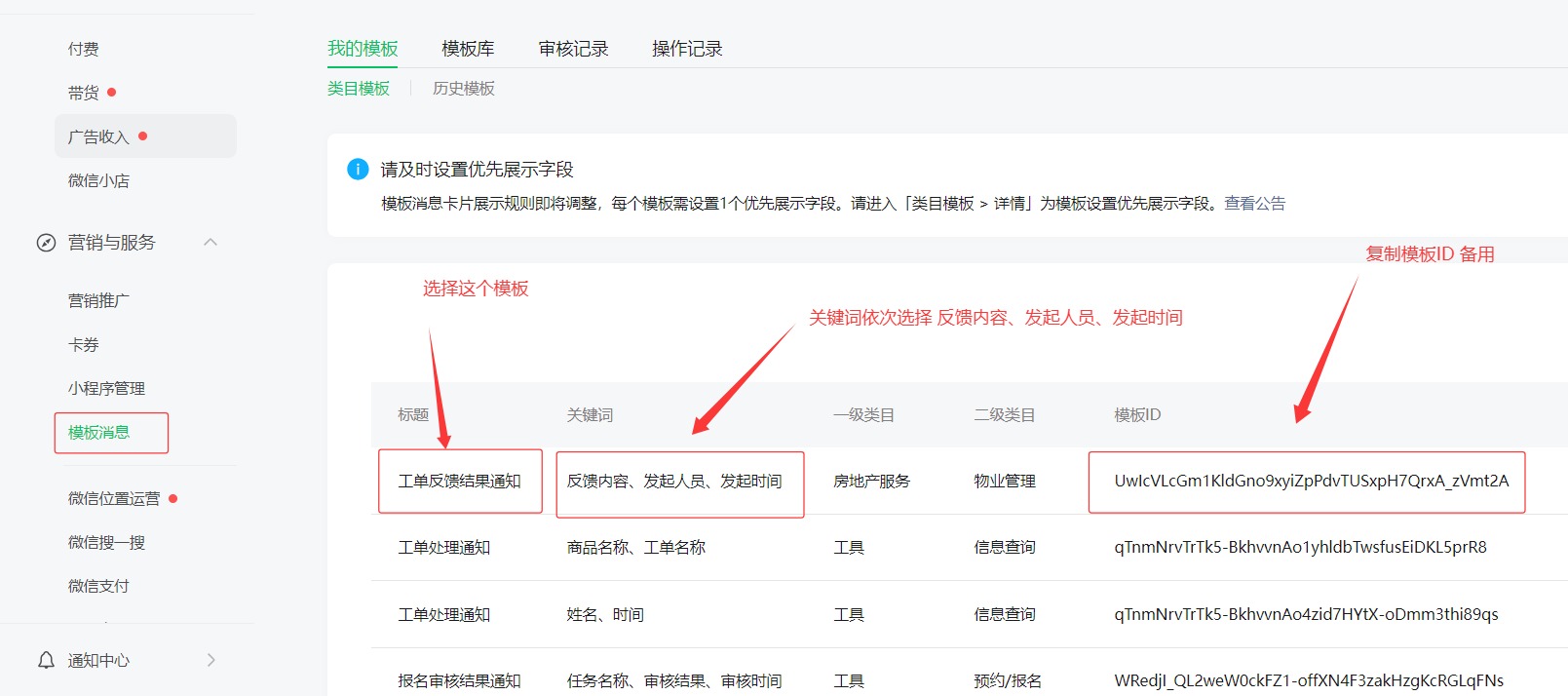Click the 一级类目 column header
Screen dimensions: 1568x696
[x=863, y=414]
